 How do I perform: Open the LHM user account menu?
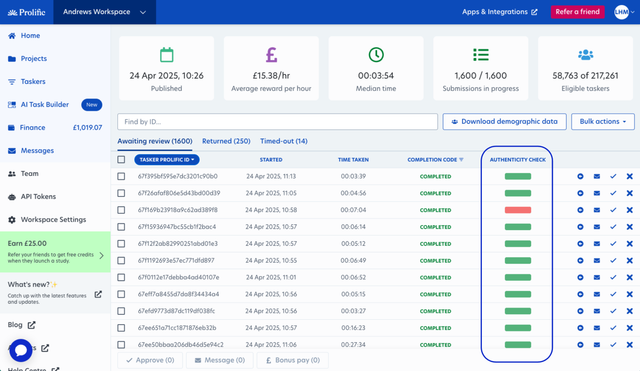click(x=624, y=12)
